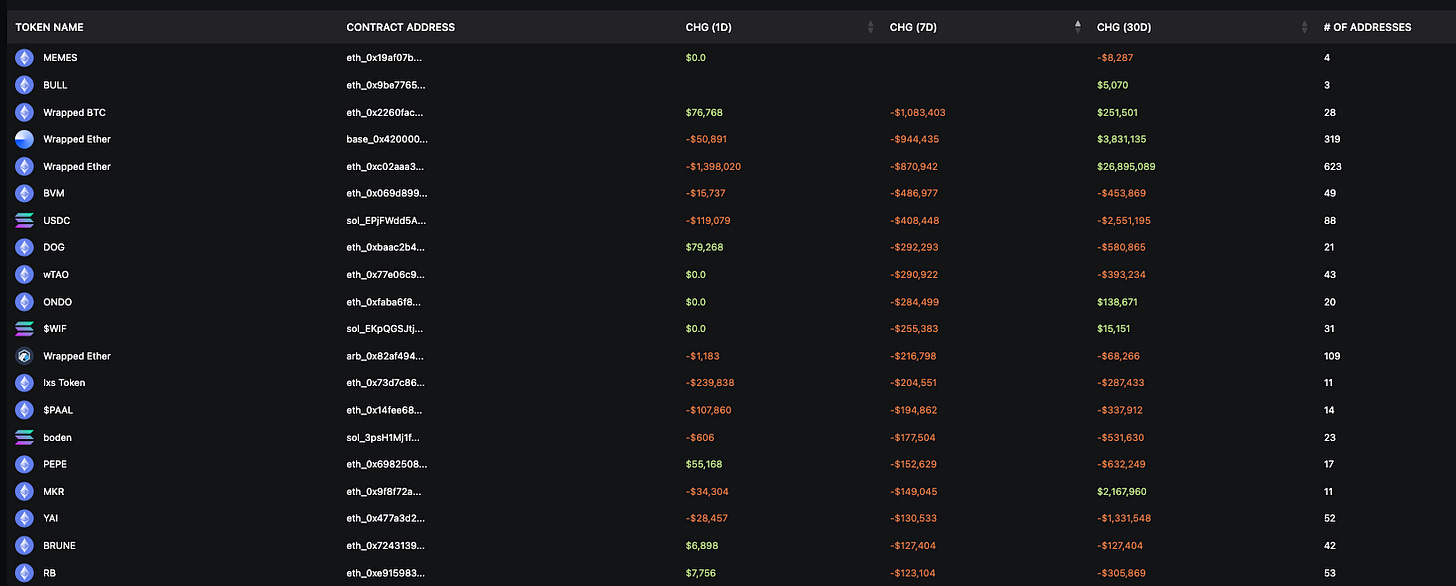Click contract address eth_0x6982508...
The width and height of the screenshot is (1456, 586).
click(x=386, y=465)
